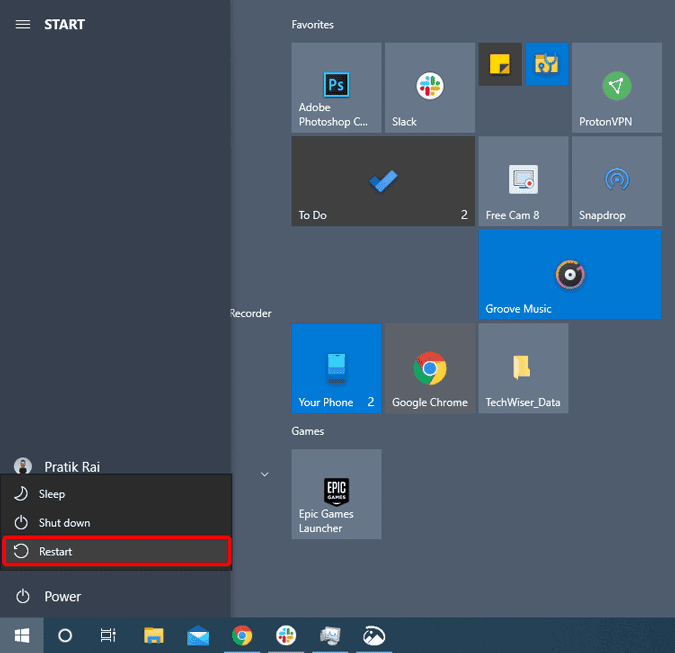The height and width of the screenshot is (653, 675).
Task: Click the Recorder app entry
Action: 251,313
